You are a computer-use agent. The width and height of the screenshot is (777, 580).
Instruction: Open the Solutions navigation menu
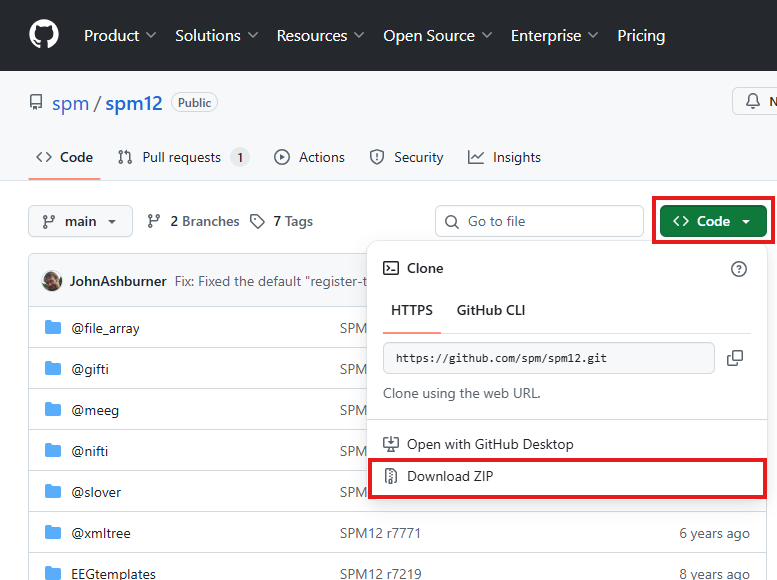216,35
